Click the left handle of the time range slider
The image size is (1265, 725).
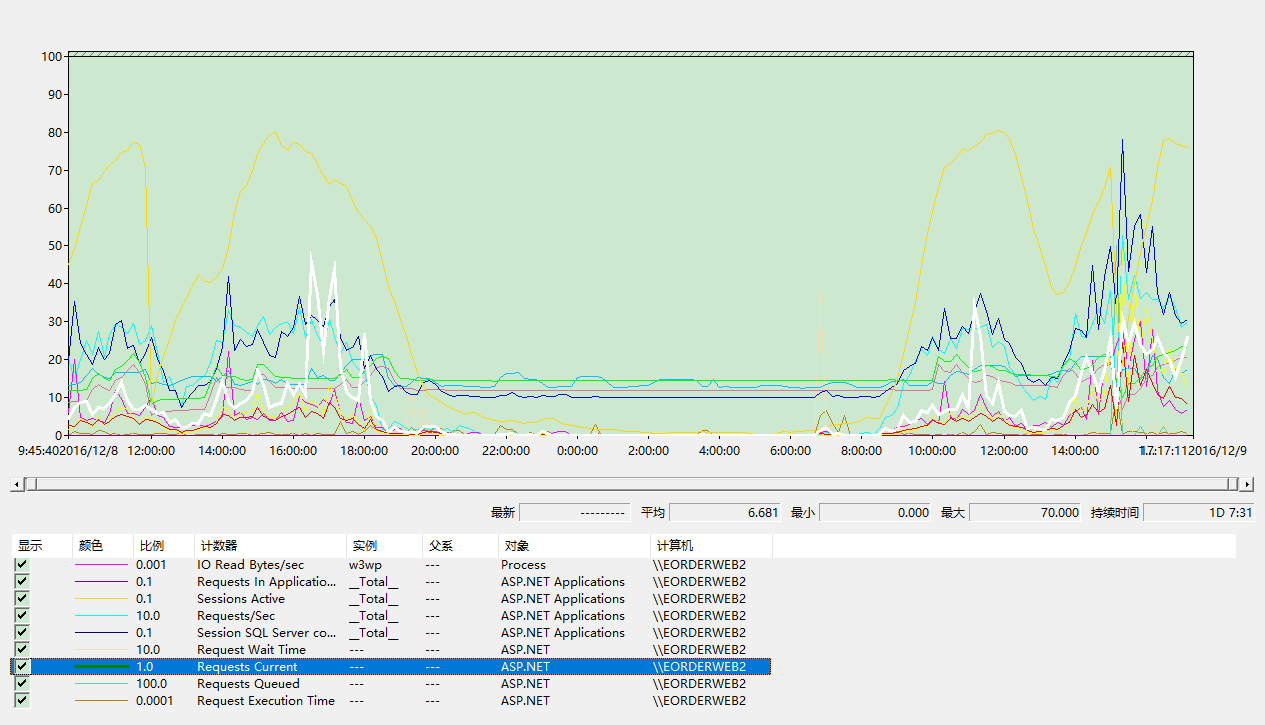[31, 484]
